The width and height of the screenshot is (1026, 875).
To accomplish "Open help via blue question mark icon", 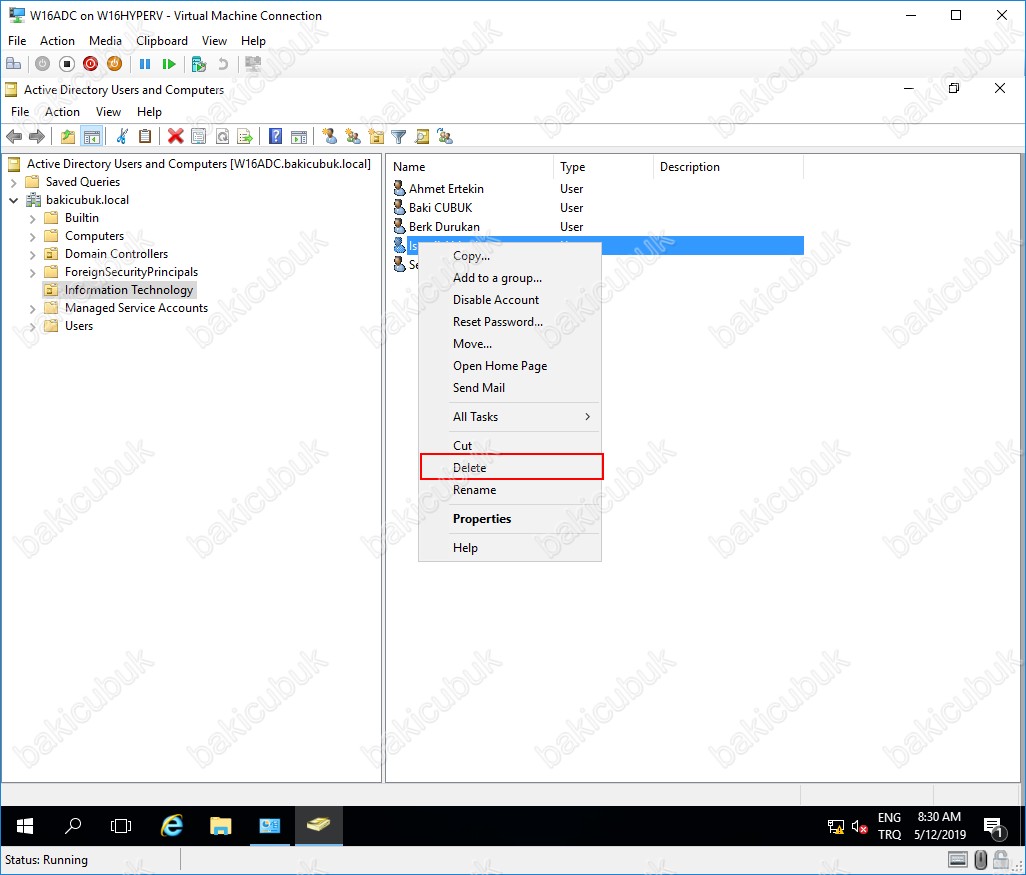I will click(275, 136).
